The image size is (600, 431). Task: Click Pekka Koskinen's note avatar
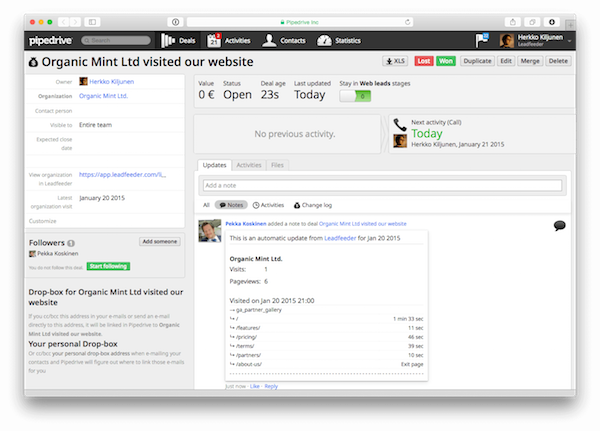(210, 230)
